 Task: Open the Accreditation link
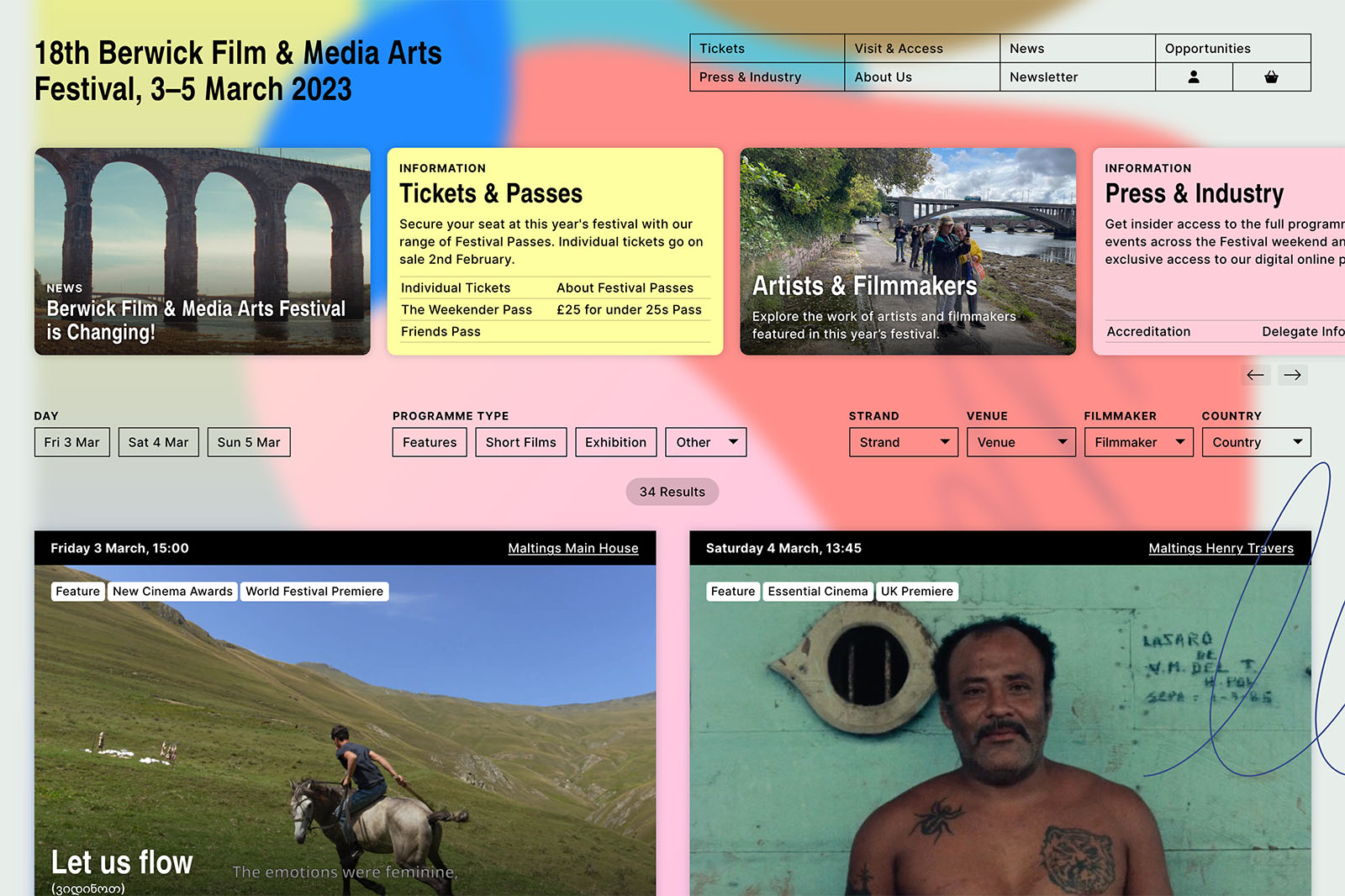coord(1148,331)
